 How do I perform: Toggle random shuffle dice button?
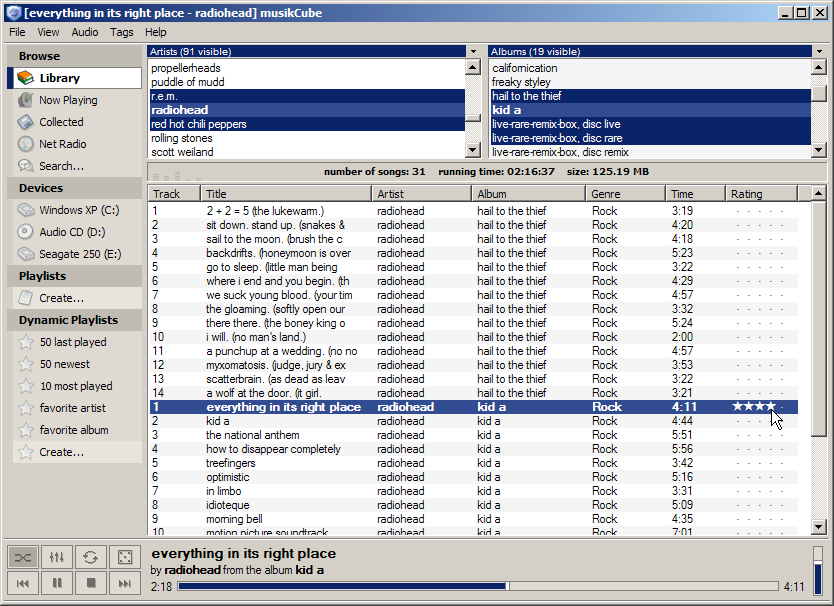pyautogui.click(x=125, y=557)
